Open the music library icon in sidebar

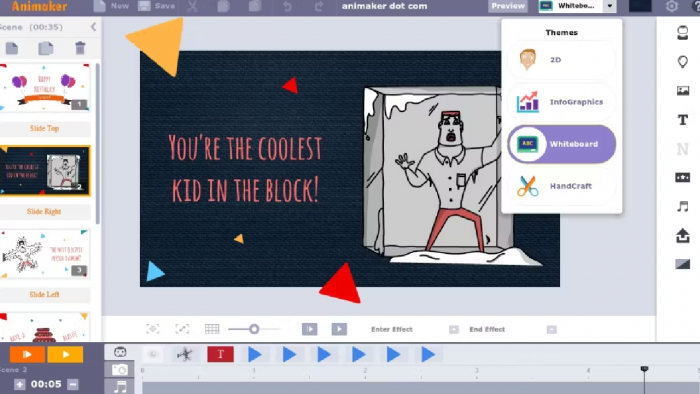pyautogui.click(x=682, y=206)
